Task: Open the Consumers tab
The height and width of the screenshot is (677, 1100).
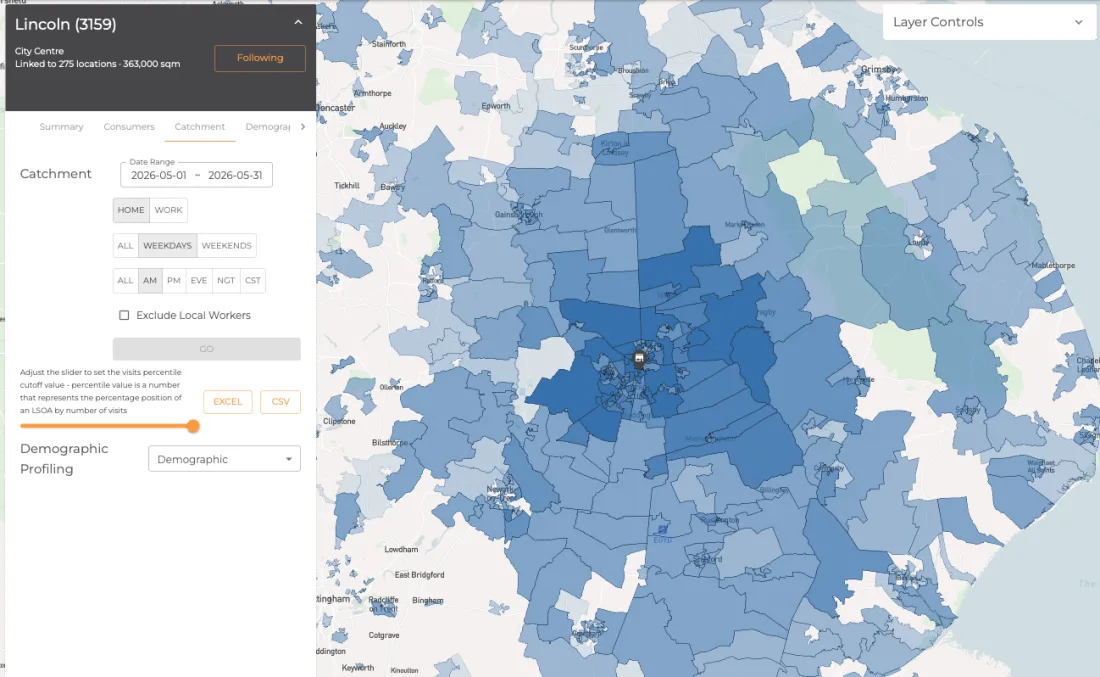Action: click(129, 127)
